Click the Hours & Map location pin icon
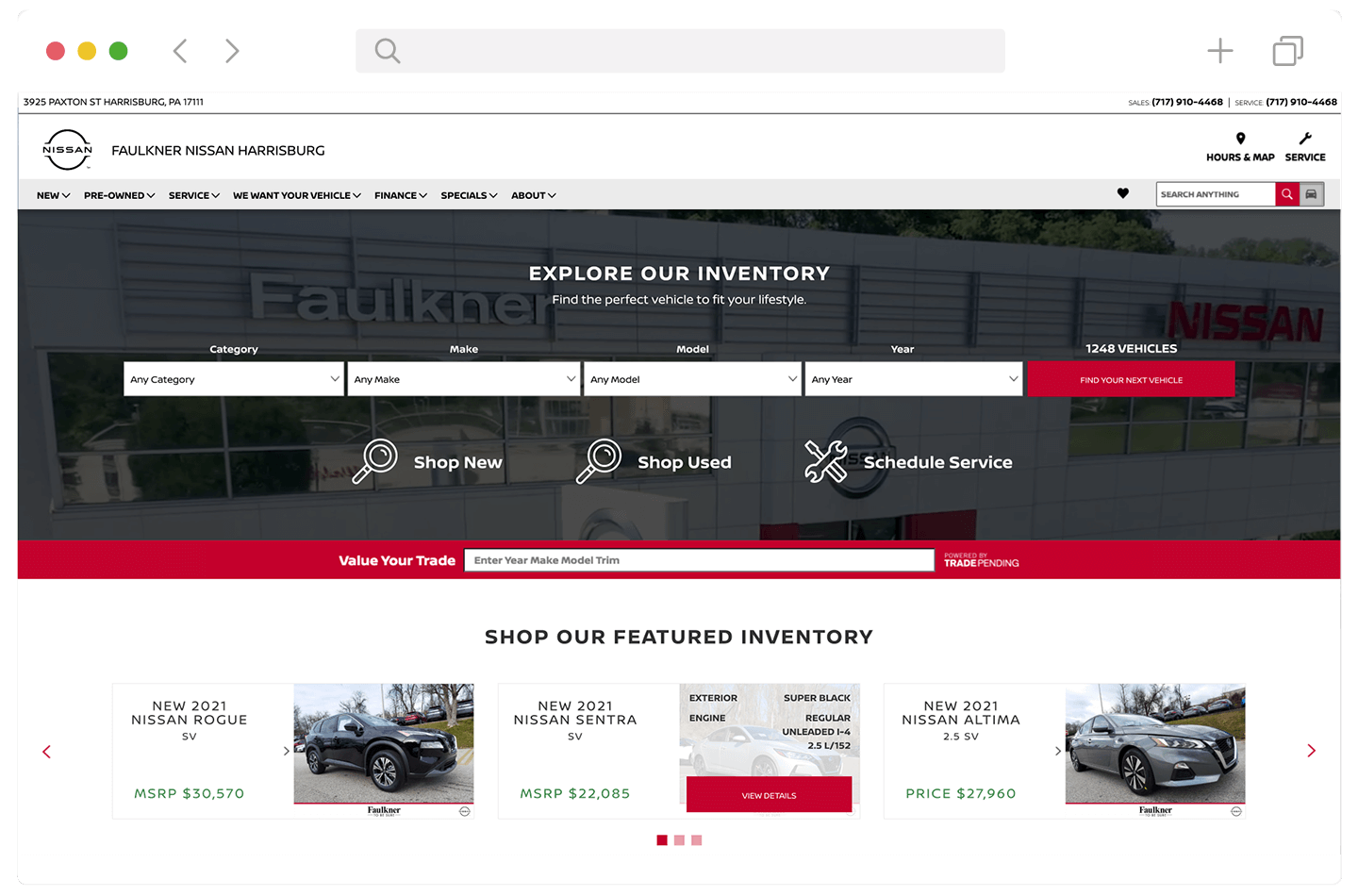Image resolution: width=1358 pixels, height=896 pixels. [1240, 138]
